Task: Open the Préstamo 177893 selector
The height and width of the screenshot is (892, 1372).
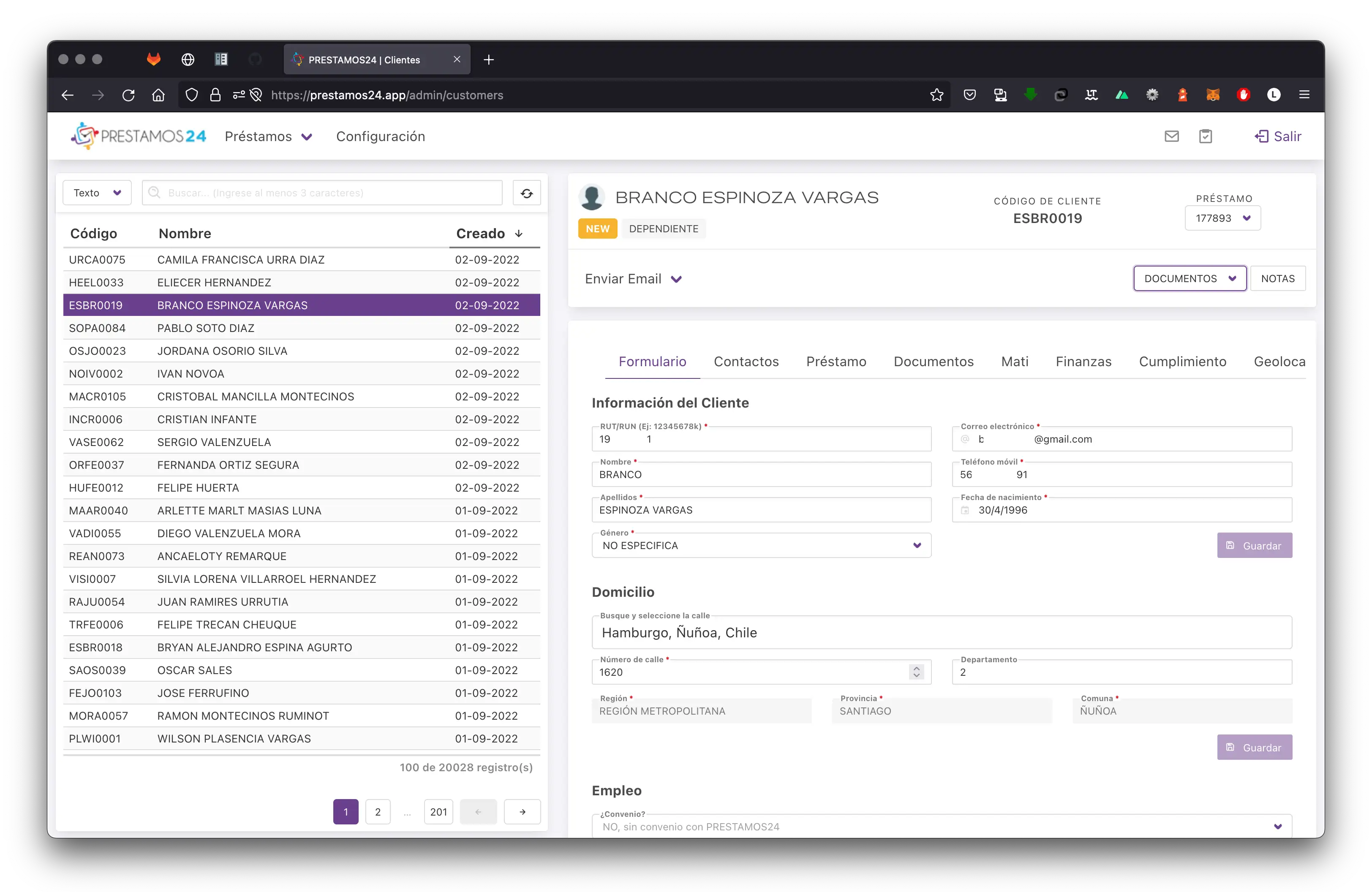Action: pos(1223,218)
